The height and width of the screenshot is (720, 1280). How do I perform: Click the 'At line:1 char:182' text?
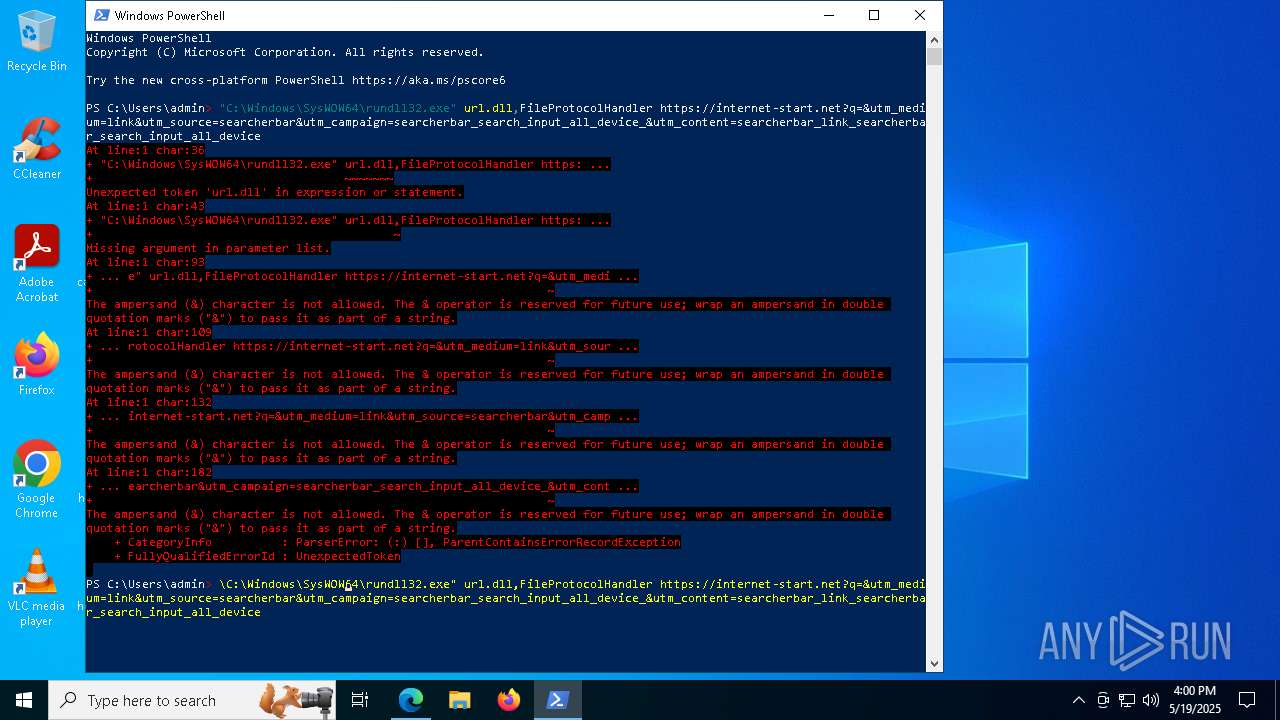[149, 472]
